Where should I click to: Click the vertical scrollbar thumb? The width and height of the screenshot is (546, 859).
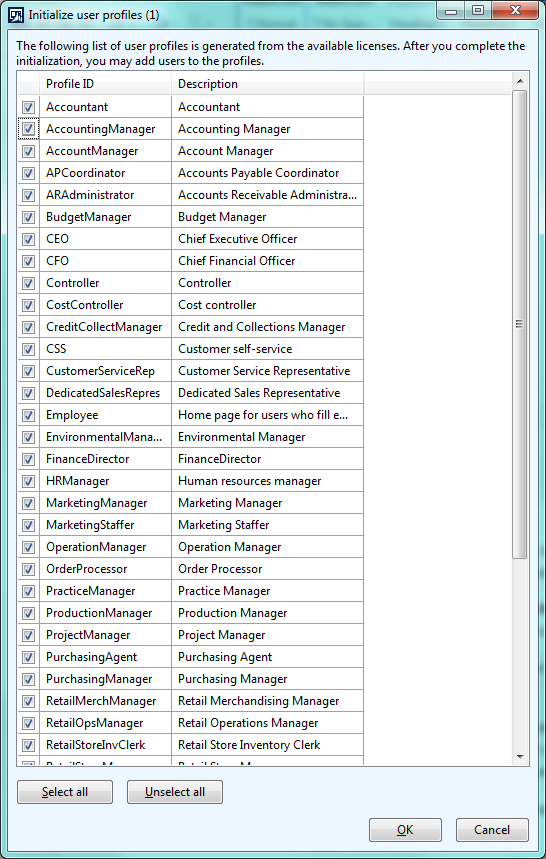pyautogui.click(x=520, y=324)
